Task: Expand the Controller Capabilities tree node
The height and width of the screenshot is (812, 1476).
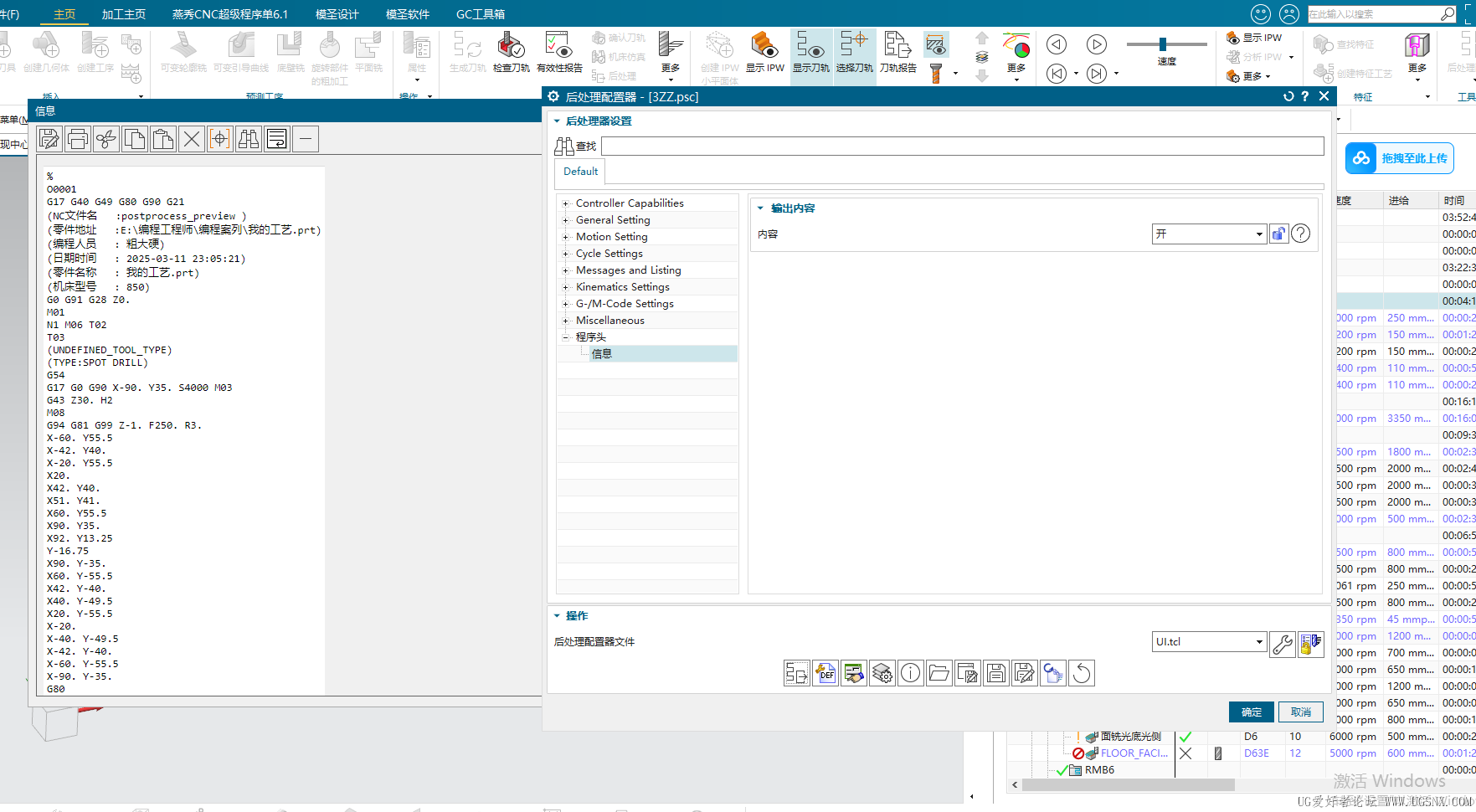Action: pos(566,203)
